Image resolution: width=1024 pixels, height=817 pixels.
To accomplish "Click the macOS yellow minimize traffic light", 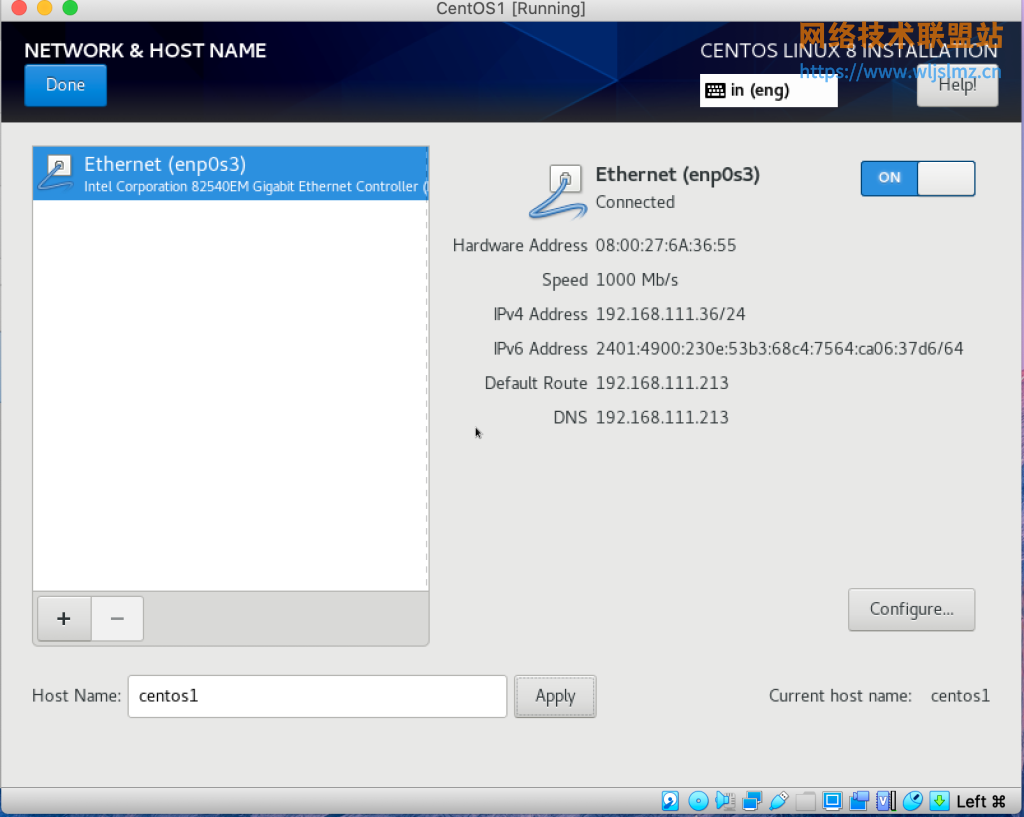I will tap(43, 10).
